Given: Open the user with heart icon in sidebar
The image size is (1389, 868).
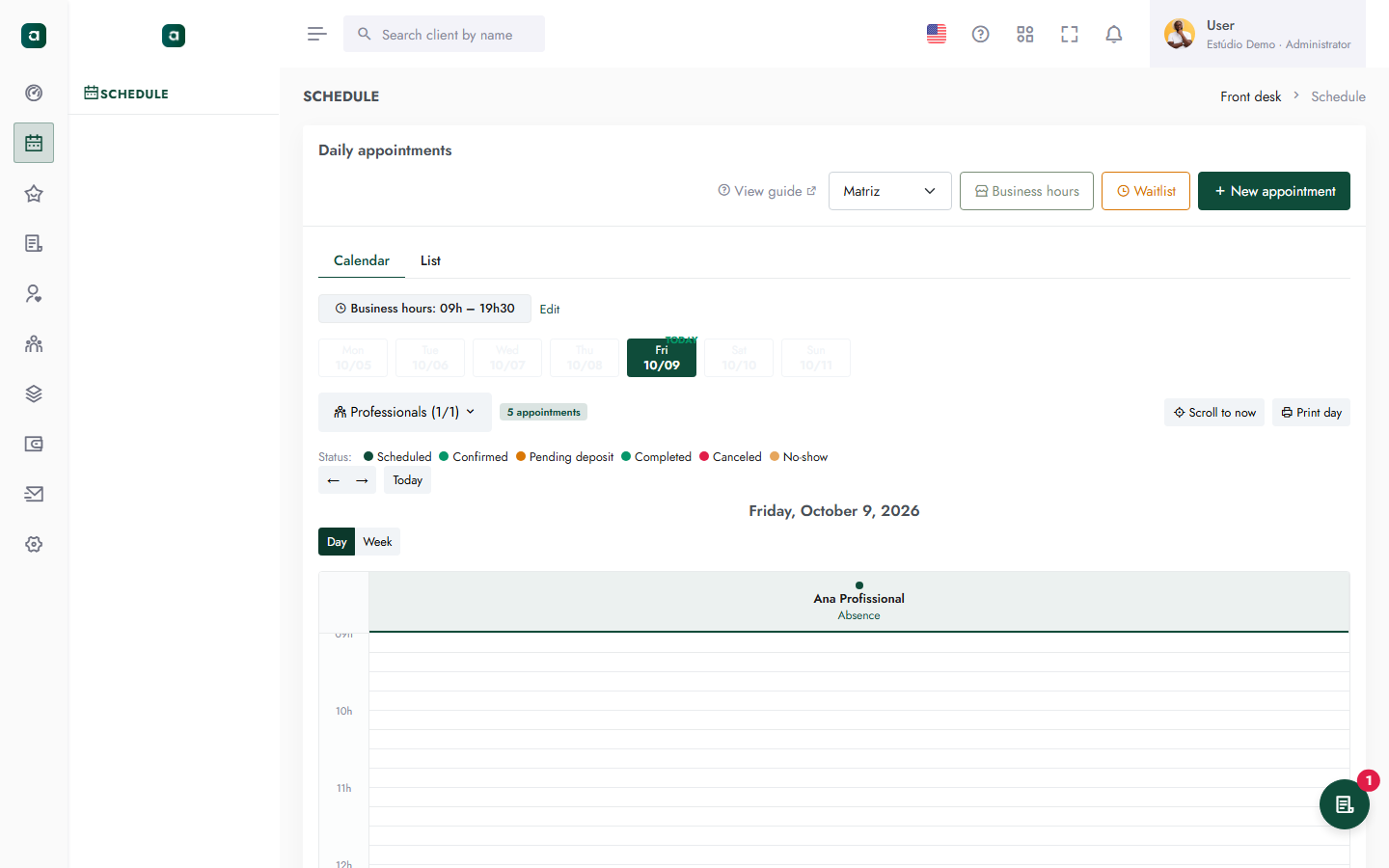Looking at the screenshot, I should tap(34, 294).
